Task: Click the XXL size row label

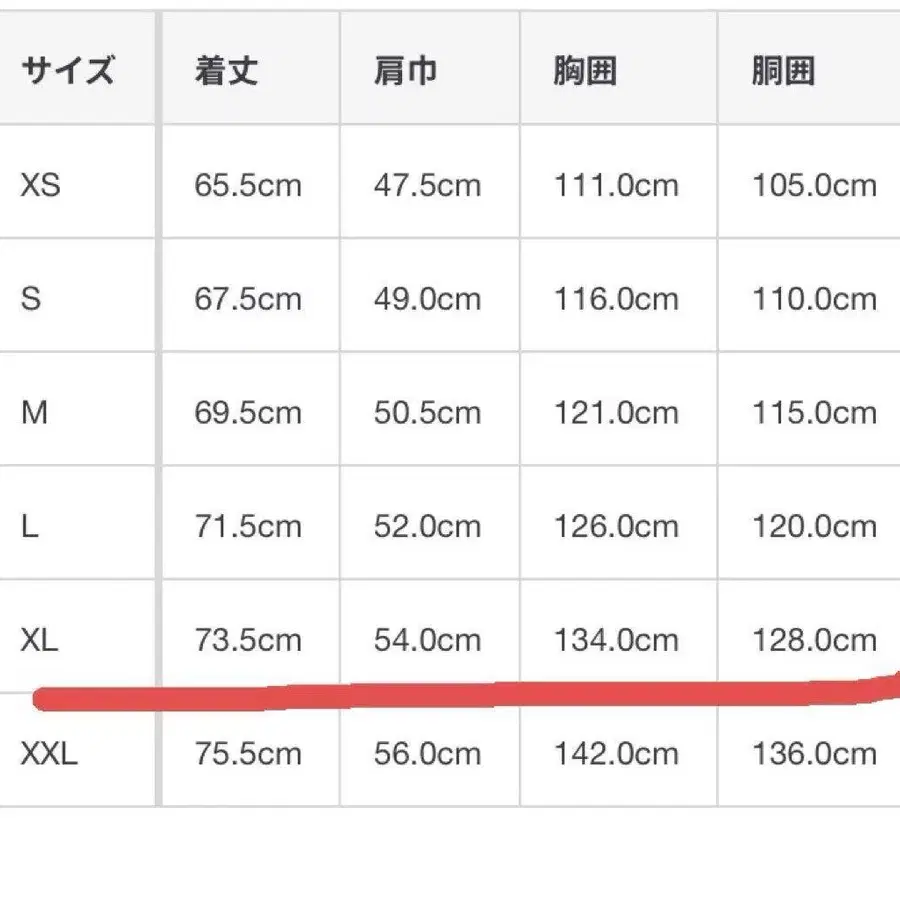Action: (x=49, y=754)
